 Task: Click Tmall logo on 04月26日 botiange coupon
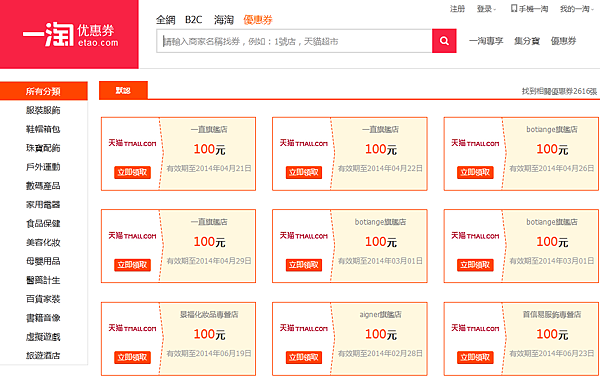(x=475, y=143)
